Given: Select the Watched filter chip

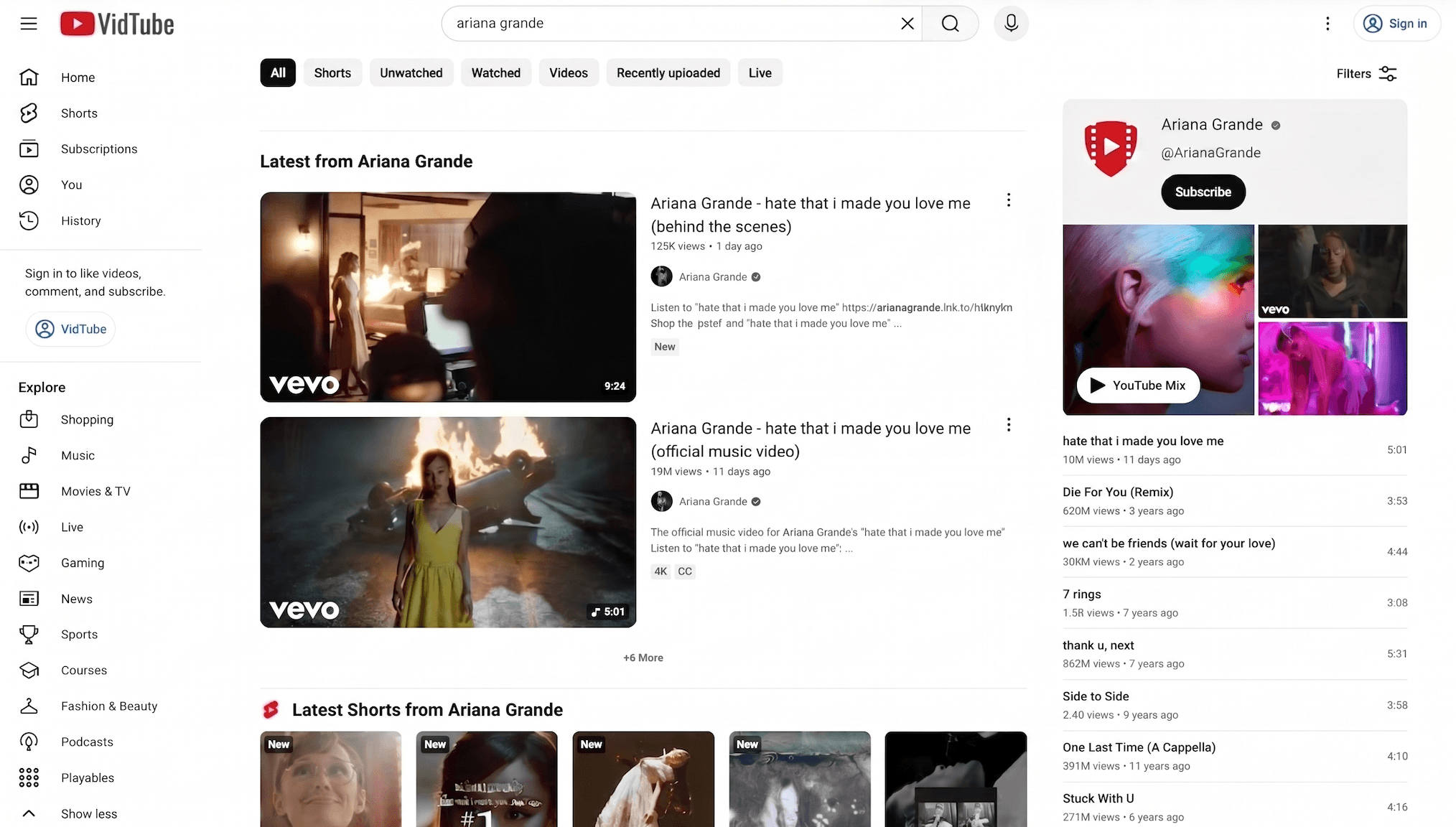Looking at the screenshot, I should (x=496, y=73).
